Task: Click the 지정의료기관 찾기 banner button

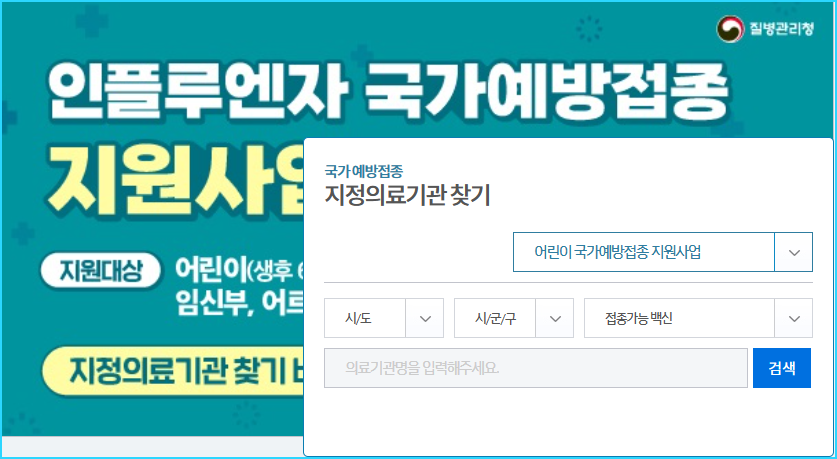Action: [173, 371]
